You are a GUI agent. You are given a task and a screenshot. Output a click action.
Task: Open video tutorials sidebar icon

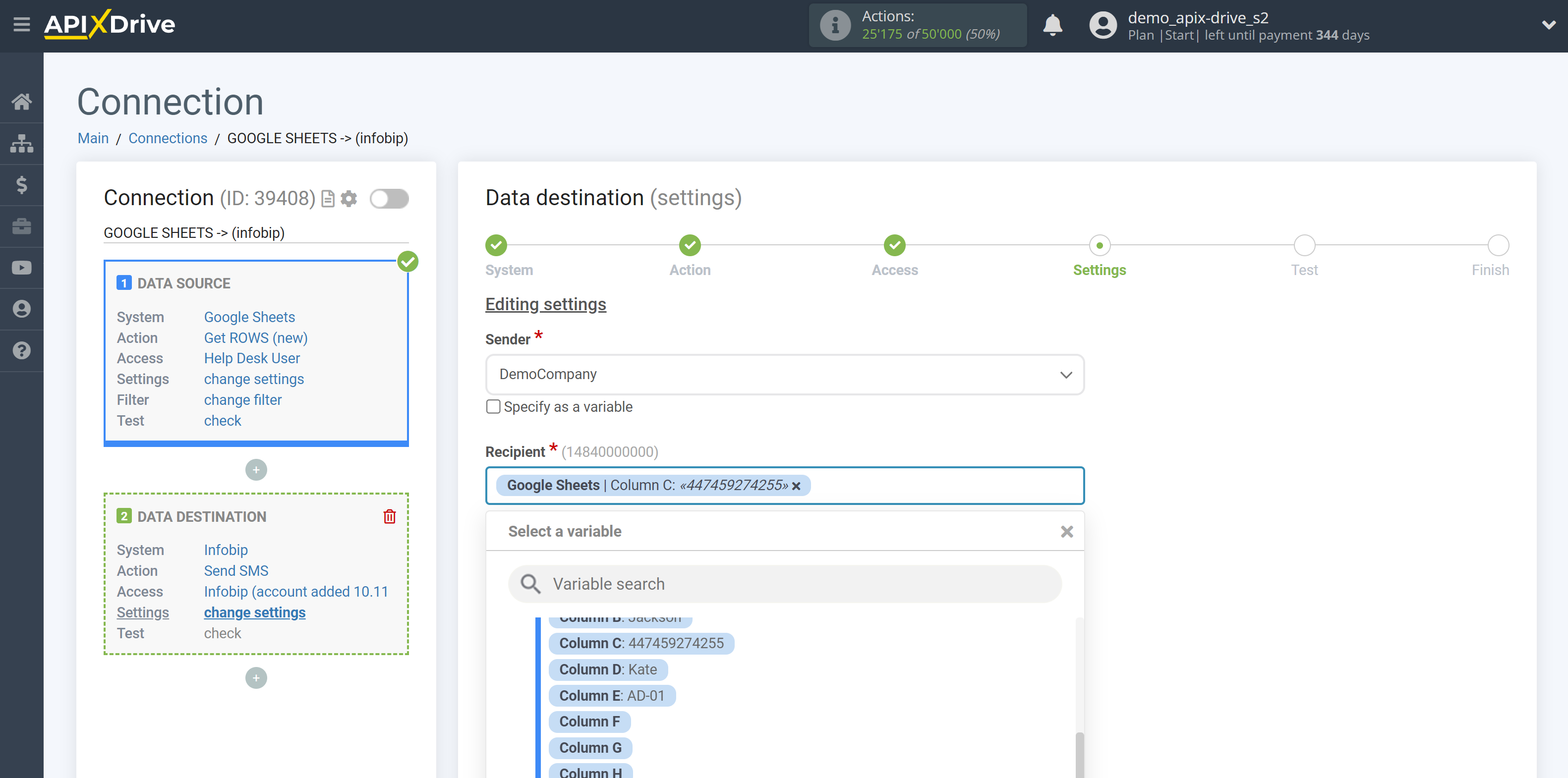pos(21,268)
